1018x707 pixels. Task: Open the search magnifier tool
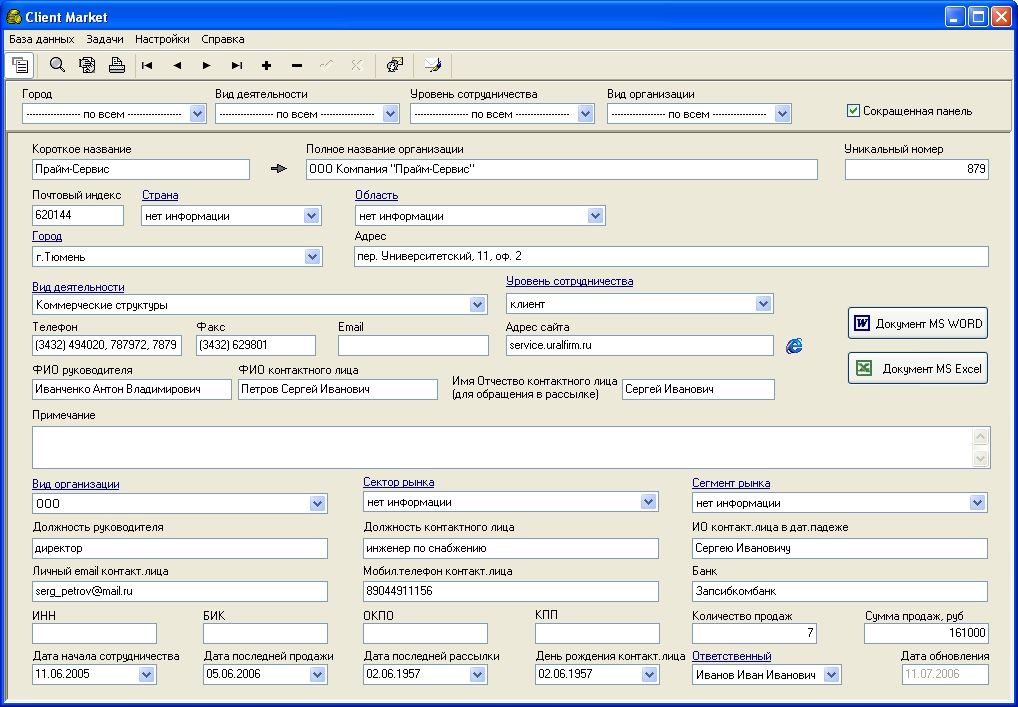(57, 65)
